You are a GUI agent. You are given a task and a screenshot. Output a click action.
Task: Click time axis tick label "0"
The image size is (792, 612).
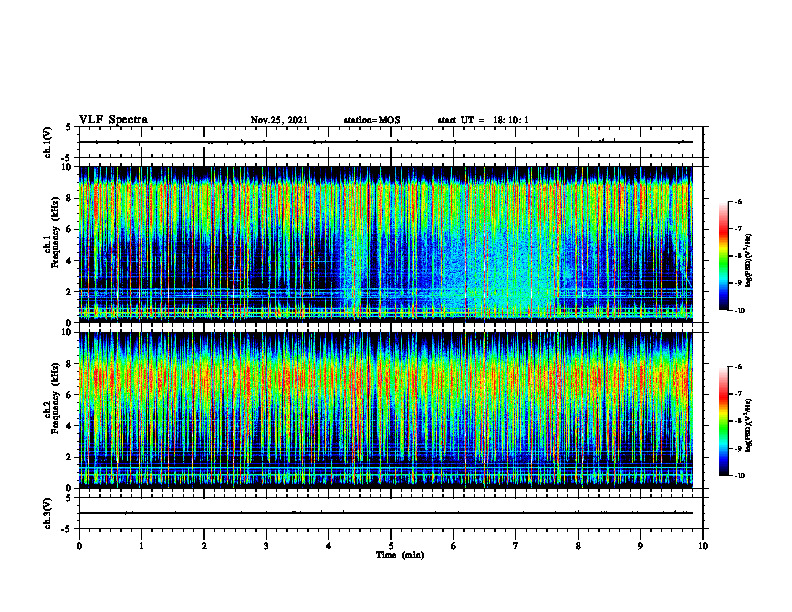click(79, 546)
